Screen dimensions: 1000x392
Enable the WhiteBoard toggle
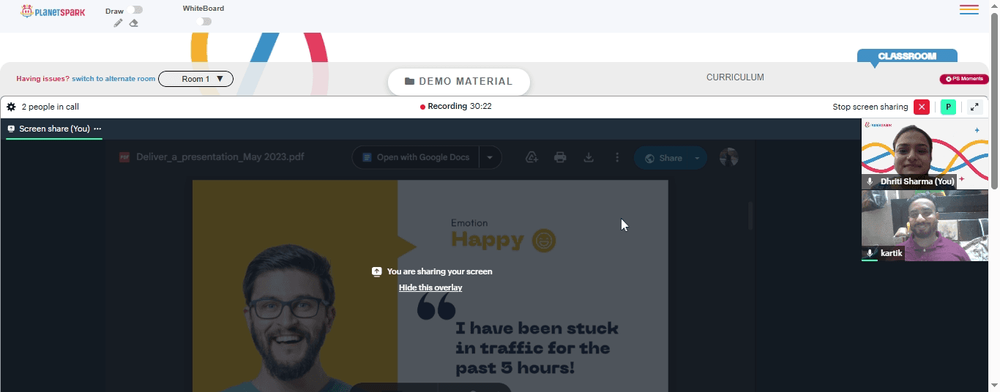(203, 21)
